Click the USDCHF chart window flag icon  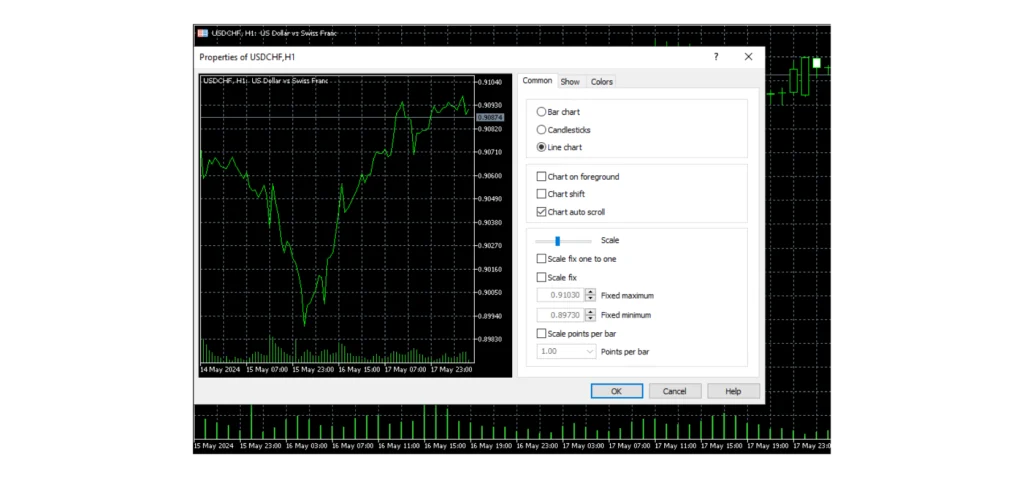point(204,33)
